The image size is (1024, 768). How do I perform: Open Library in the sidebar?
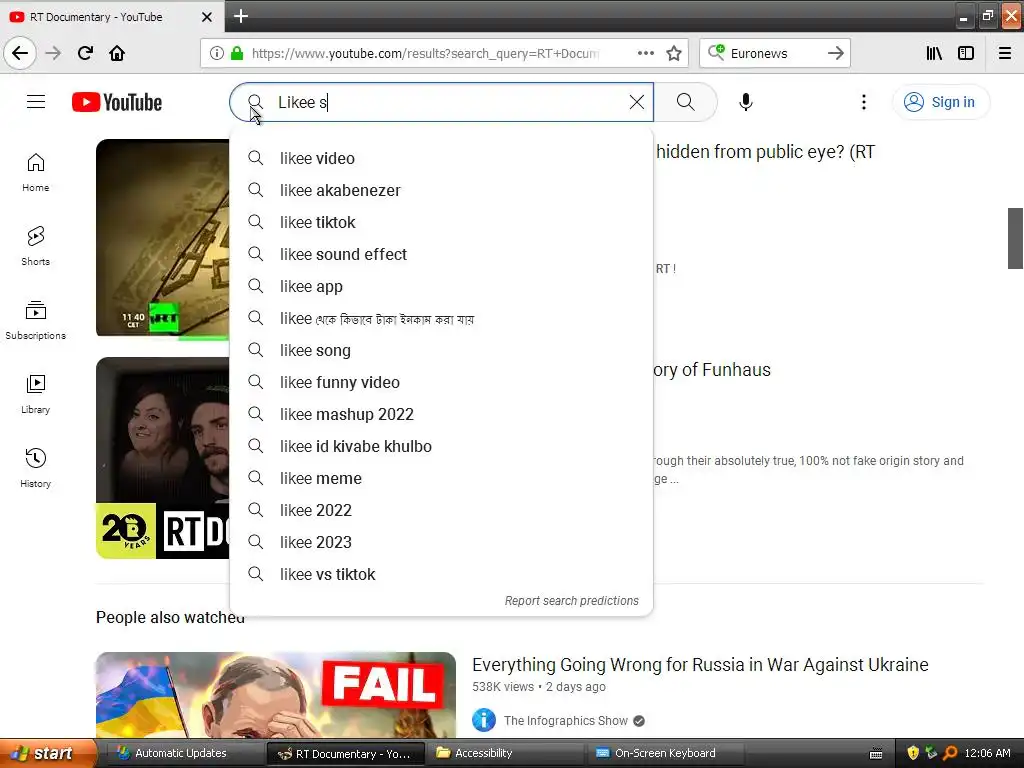(36, 394)
